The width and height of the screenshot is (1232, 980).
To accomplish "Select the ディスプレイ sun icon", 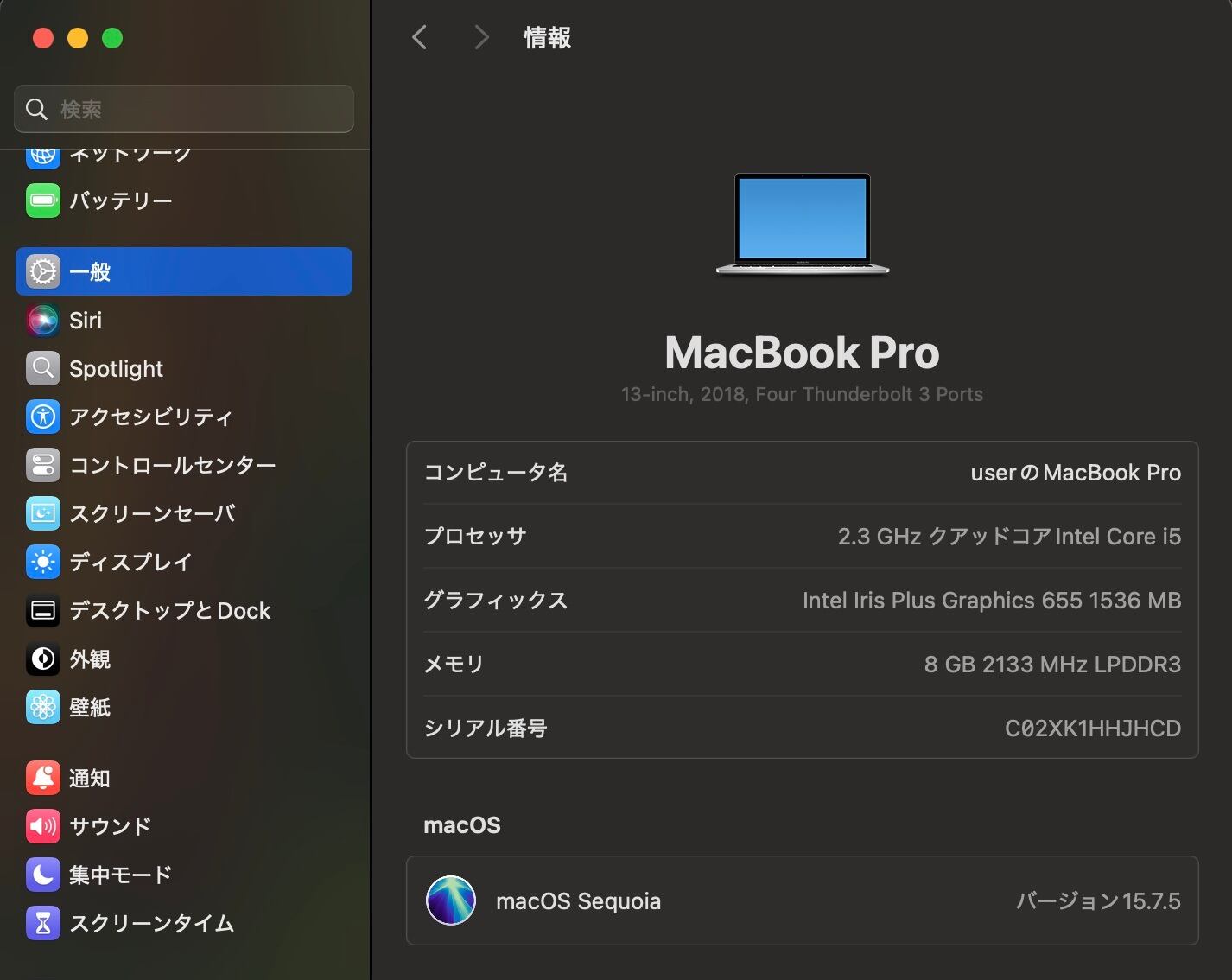I will 42,563.
